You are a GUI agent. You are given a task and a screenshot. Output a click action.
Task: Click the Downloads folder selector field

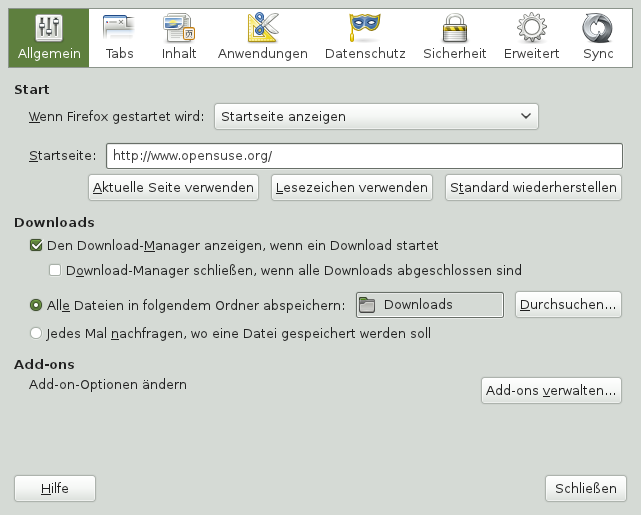(429, 305)
